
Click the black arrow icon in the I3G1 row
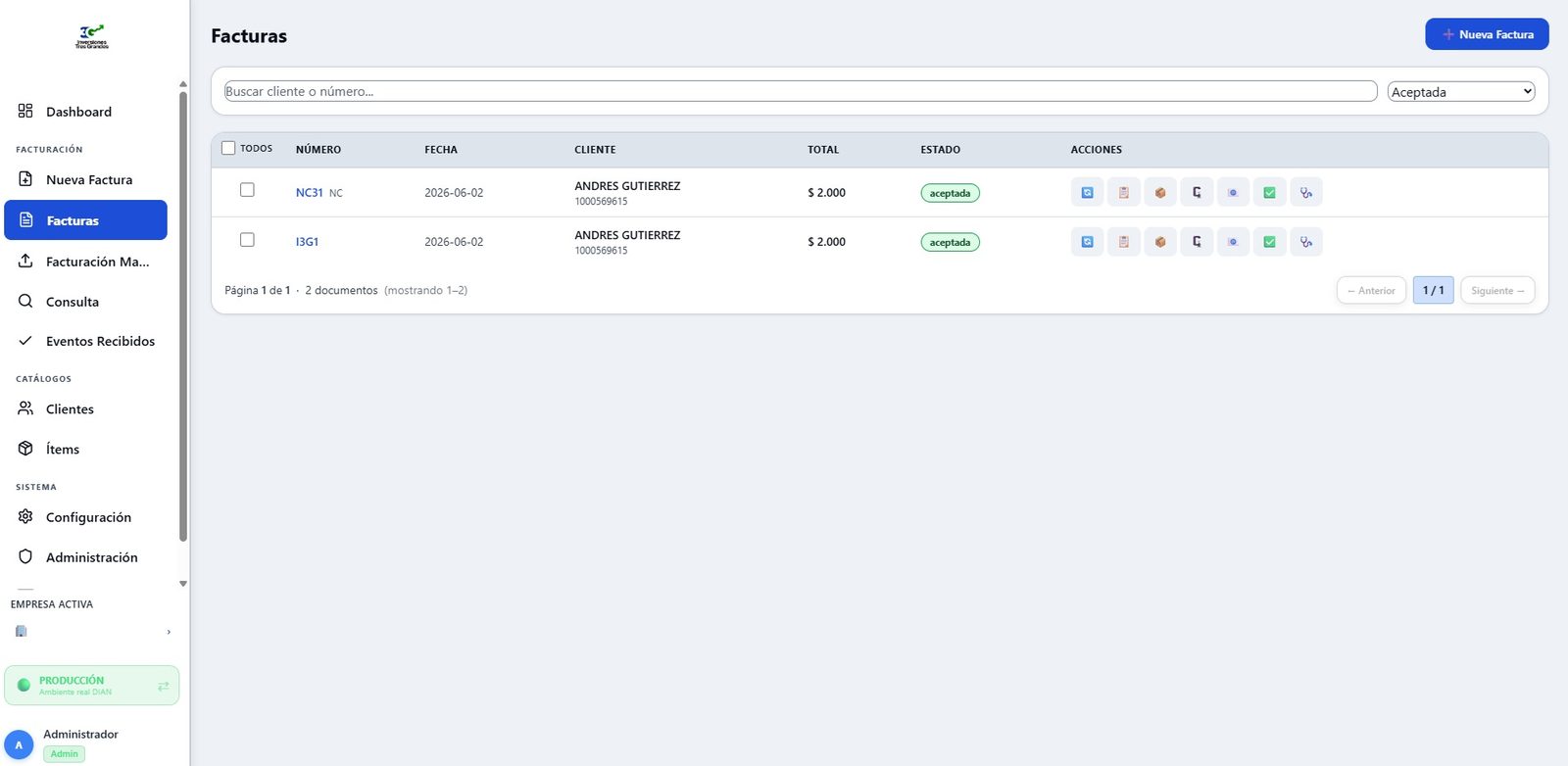(x=1197, y=242)
